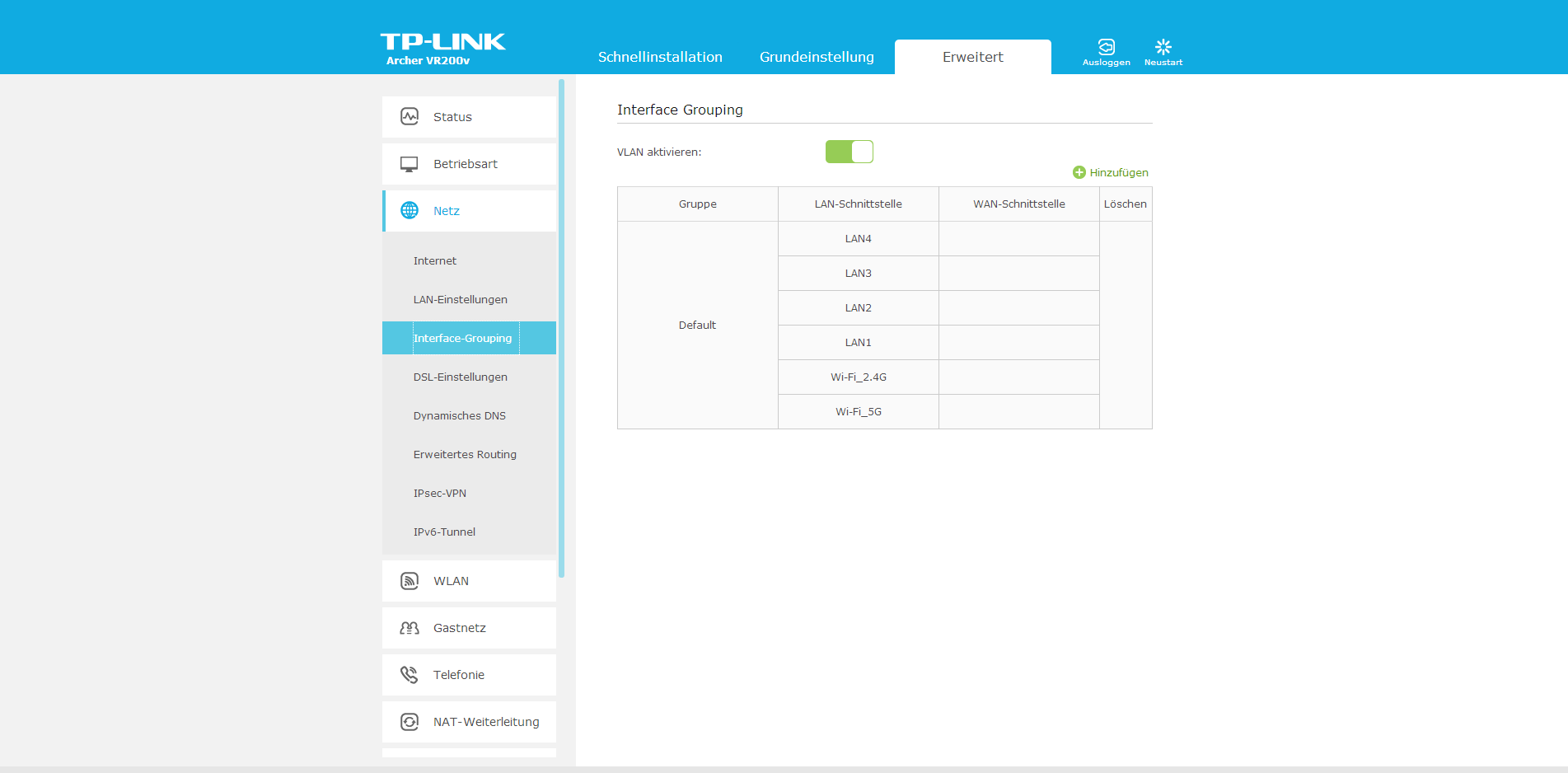Click the Netz globe icon
Image resolution: width=1568 pixels, height=773 pixels.
tap(410, 211)
